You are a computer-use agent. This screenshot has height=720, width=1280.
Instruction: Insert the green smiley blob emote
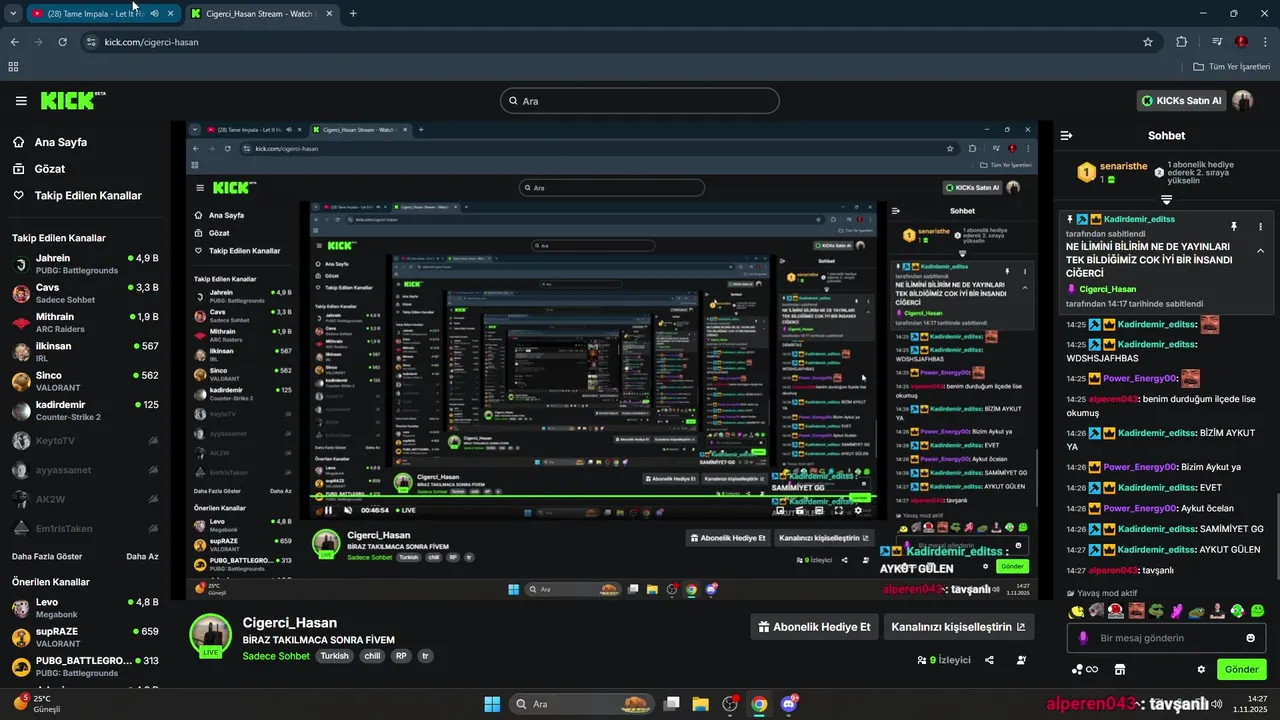pyautogui.click(x=1257, y=611)
